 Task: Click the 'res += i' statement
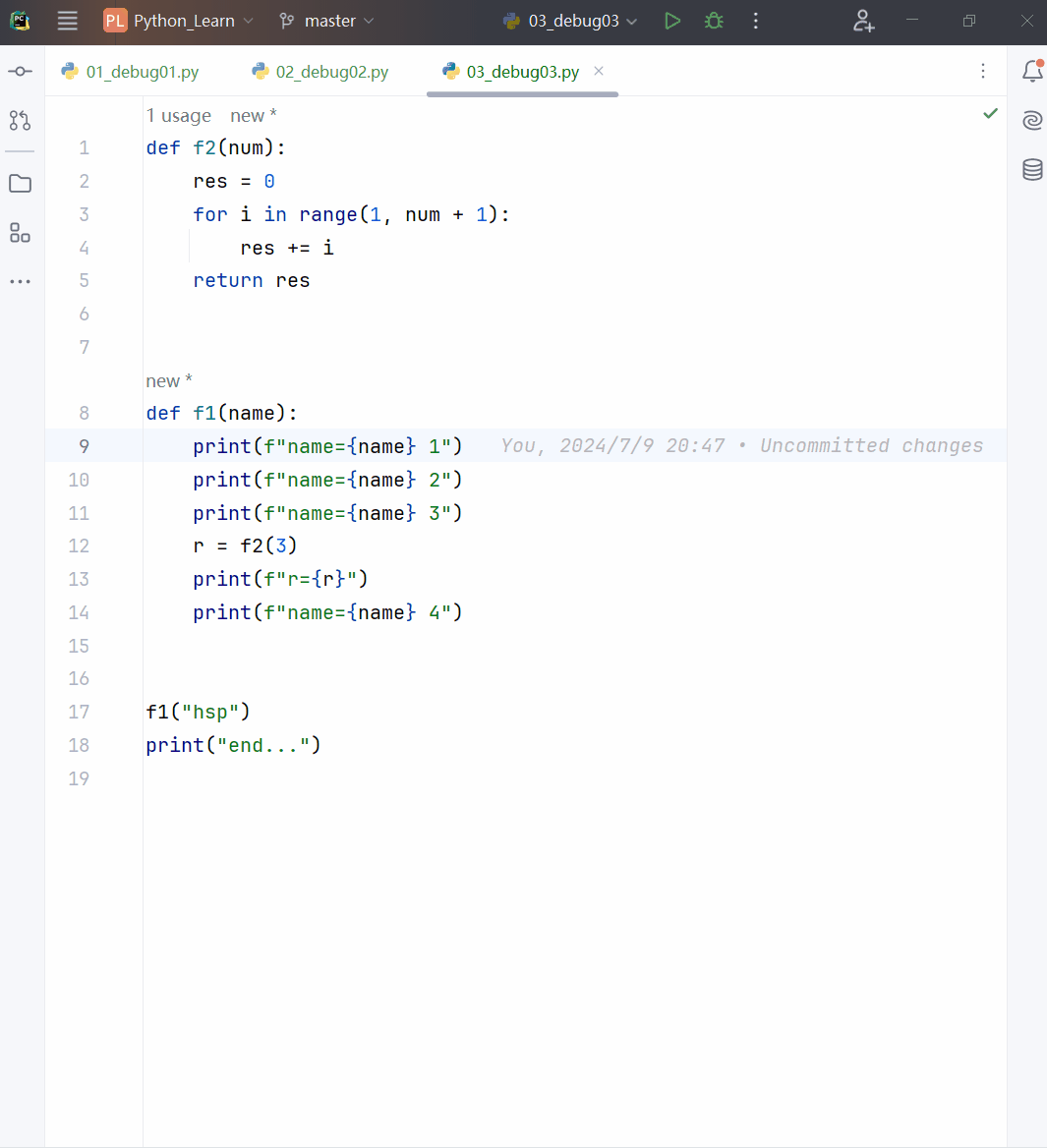click(x=287, y=249)
